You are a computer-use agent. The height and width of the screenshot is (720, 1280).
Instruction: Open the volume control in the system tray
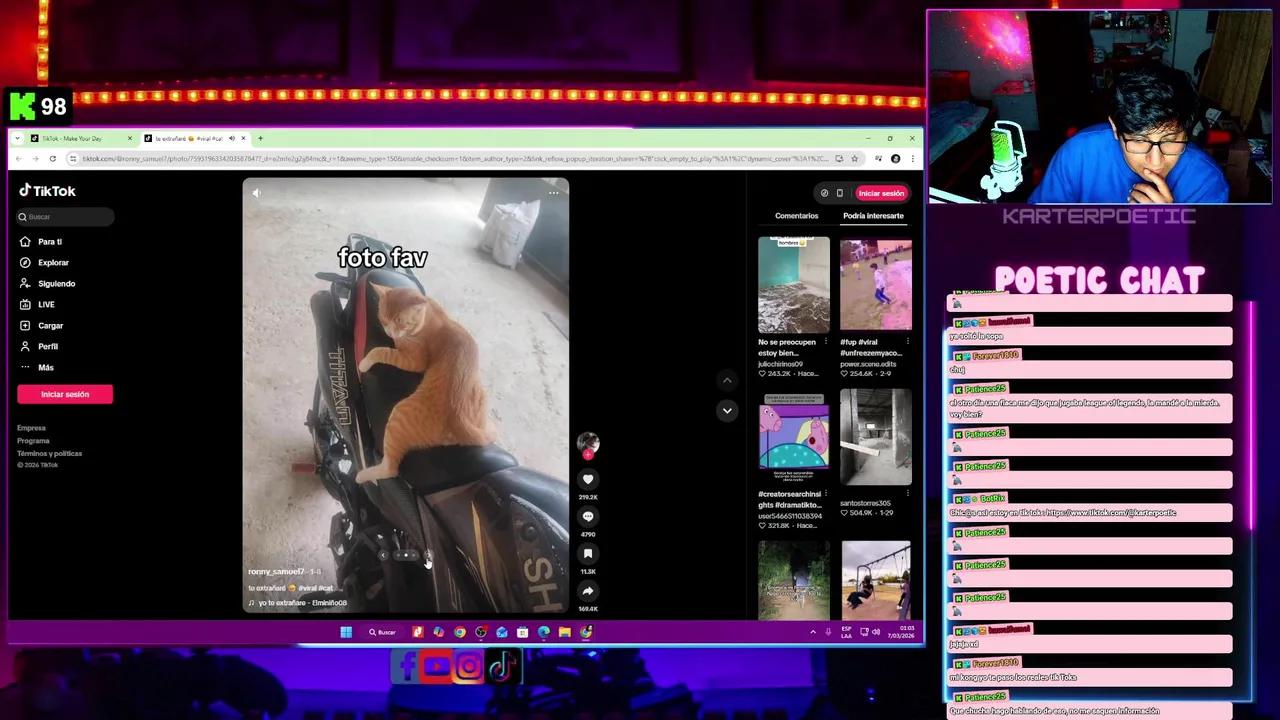coord(876,632)
